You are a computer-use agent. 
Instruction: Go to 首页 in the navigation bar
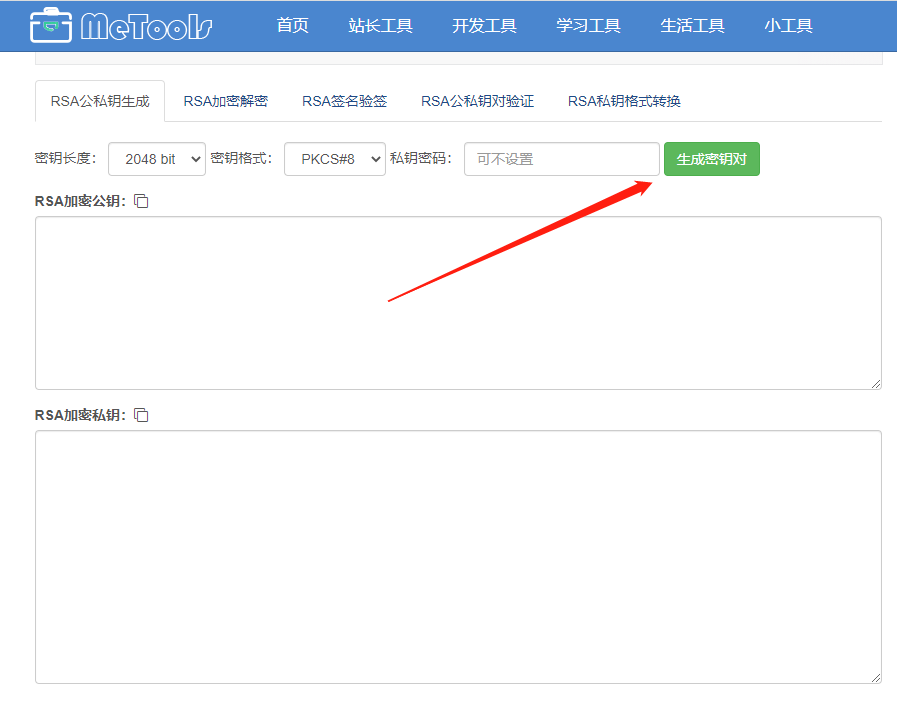[293, 26]
